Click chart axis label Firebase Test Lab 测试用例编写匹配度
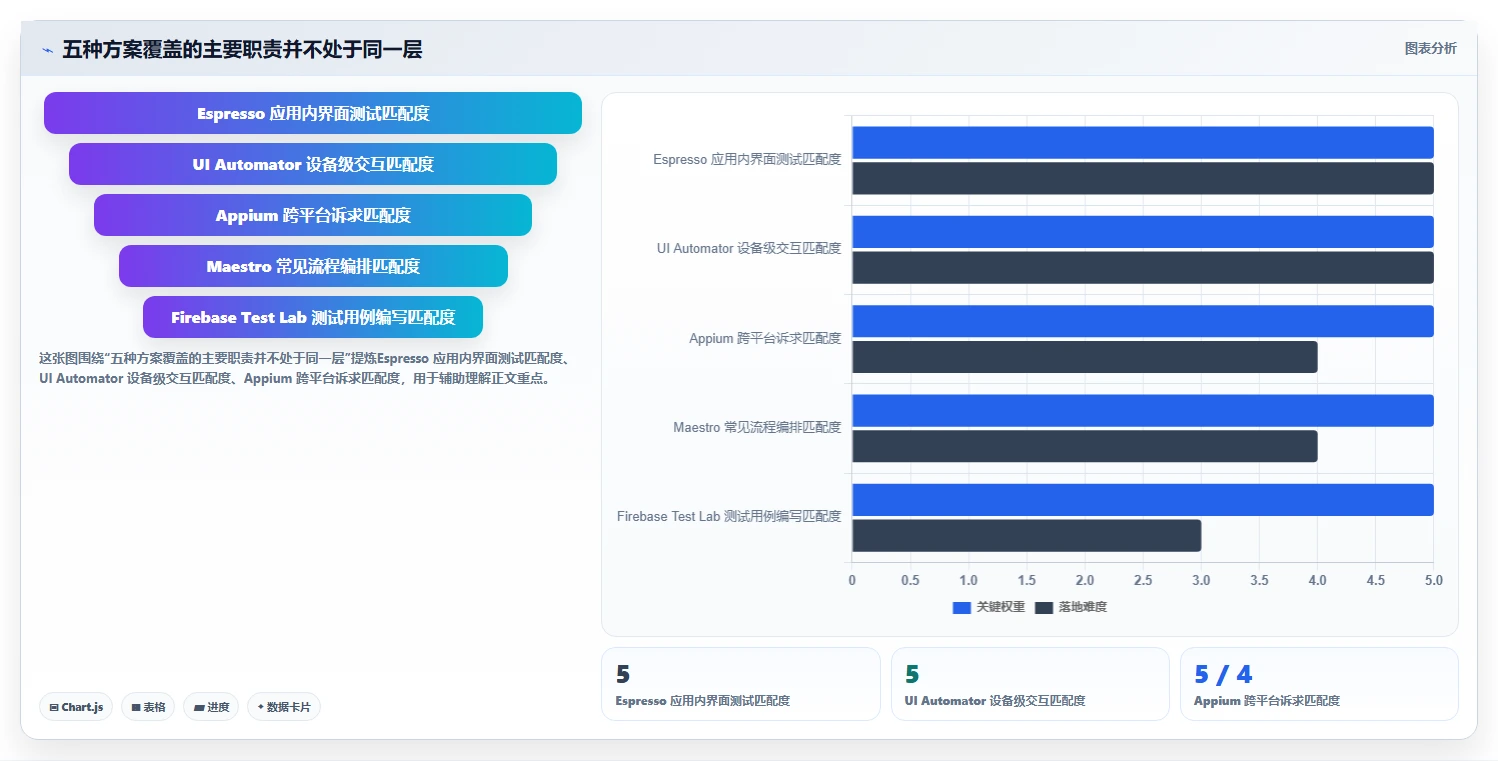Screen dimensions: 1498x761 (729, 516)
